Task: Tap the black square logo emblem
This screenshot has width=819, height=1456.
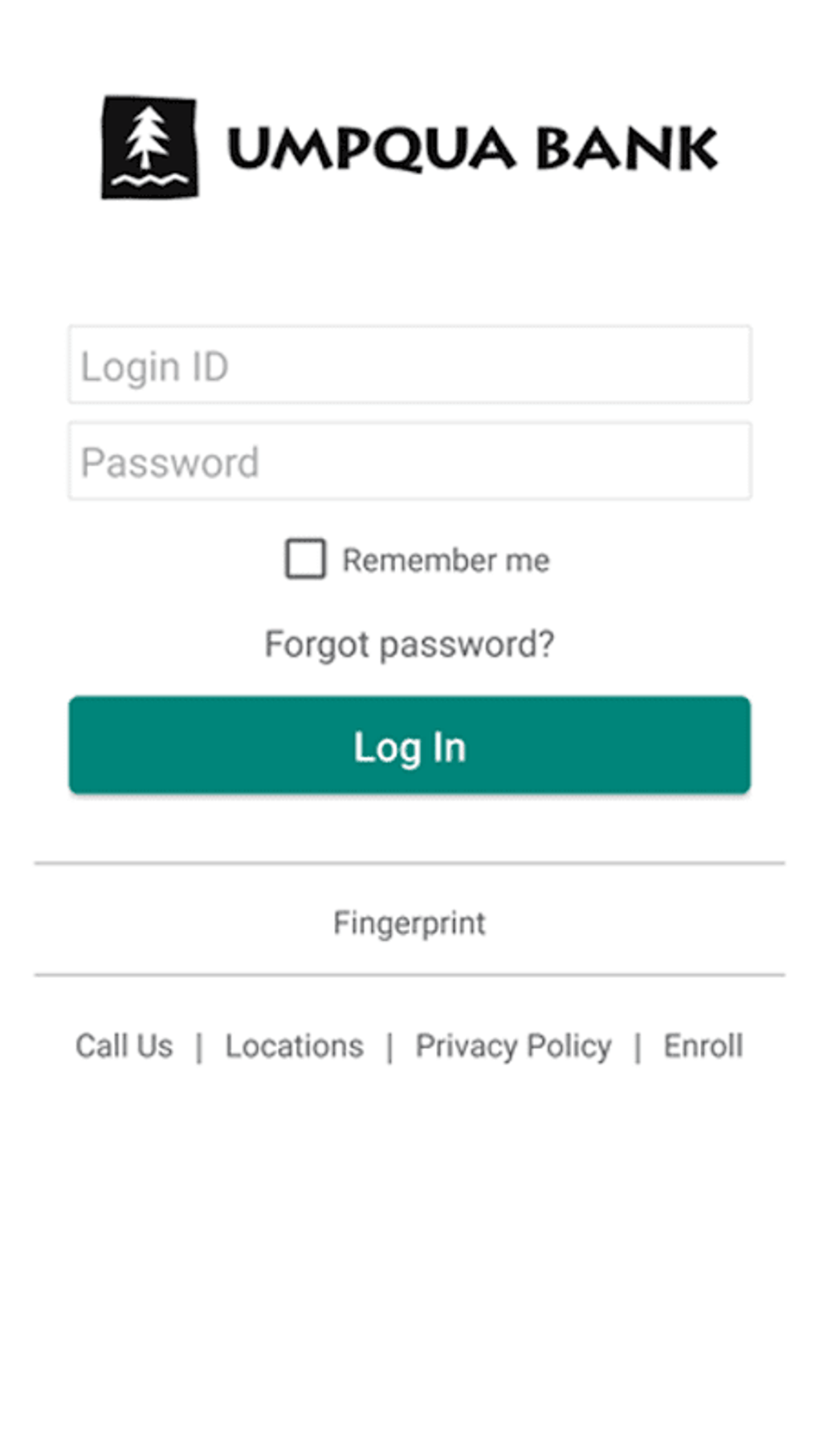Action: click(x=149, y=147)
